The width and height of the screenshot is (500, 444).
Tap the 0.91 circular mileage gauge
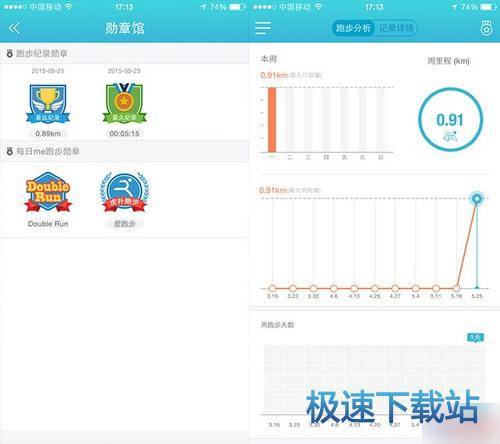click(x=450, y=120)
